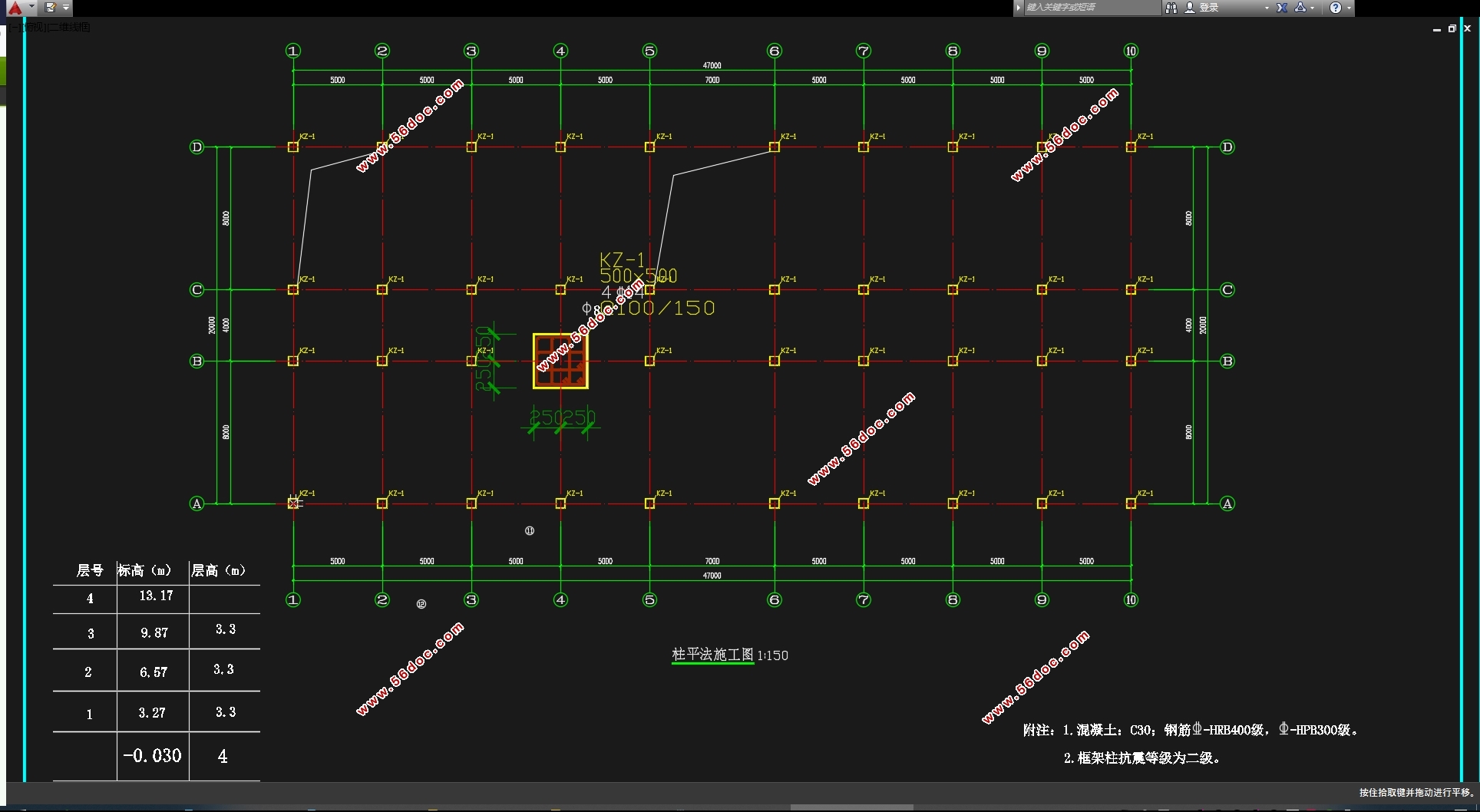Click the binoculars search icon

point(1171,8)
